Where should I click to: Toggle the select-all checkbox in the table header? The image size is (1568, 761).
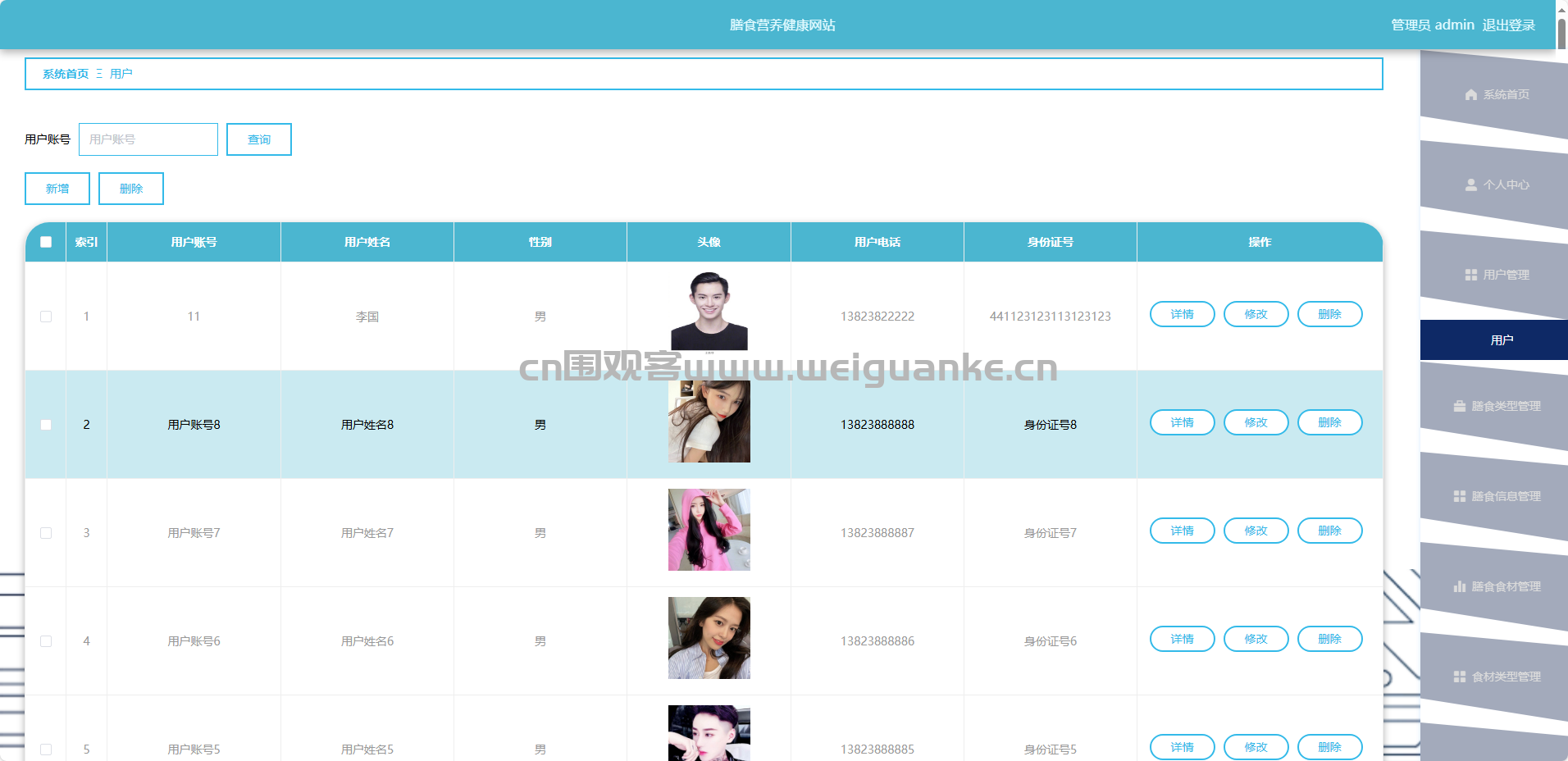pyautogui.click(x=46, y=242)
